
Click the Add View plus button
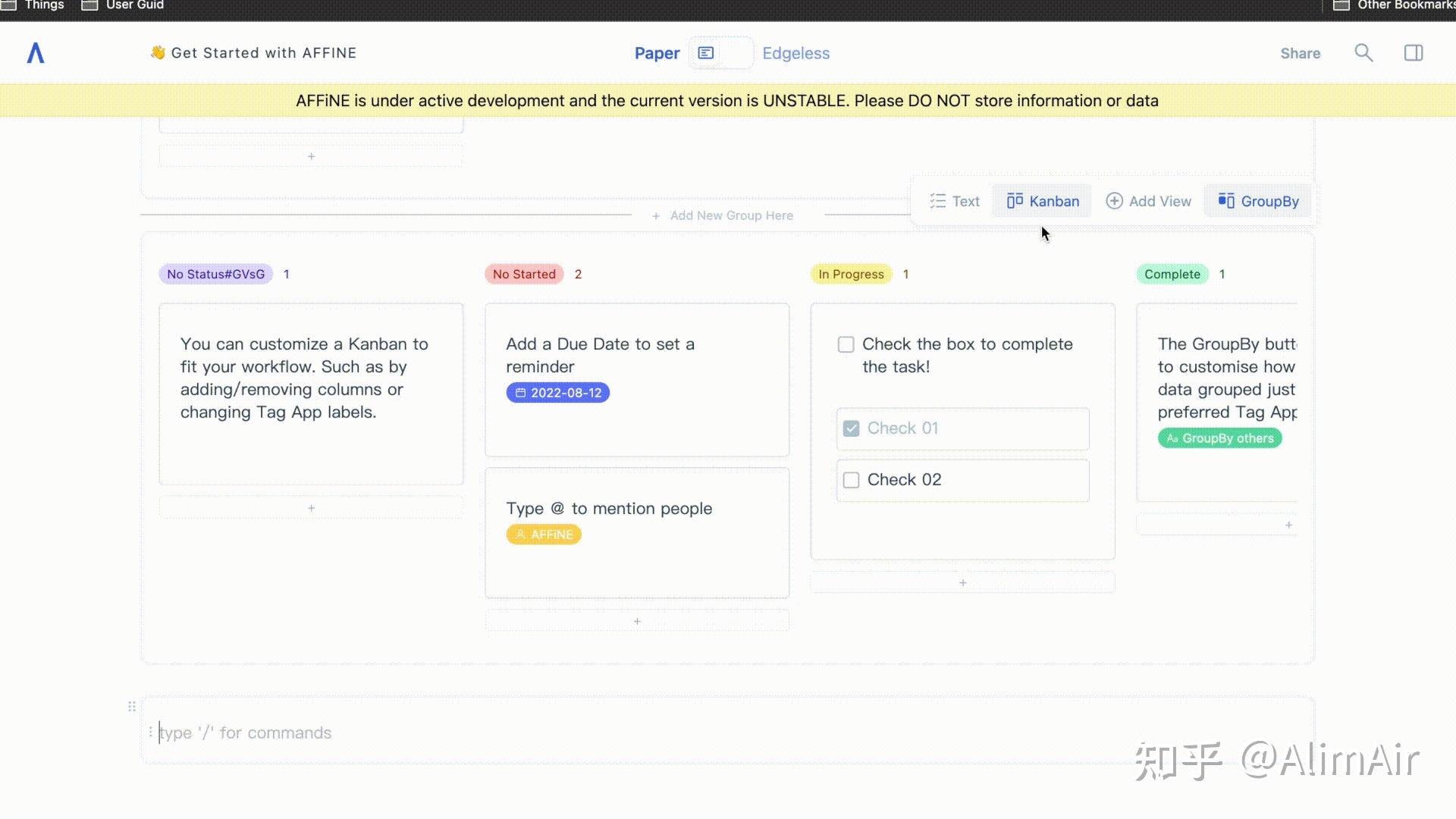point(1148,201)
